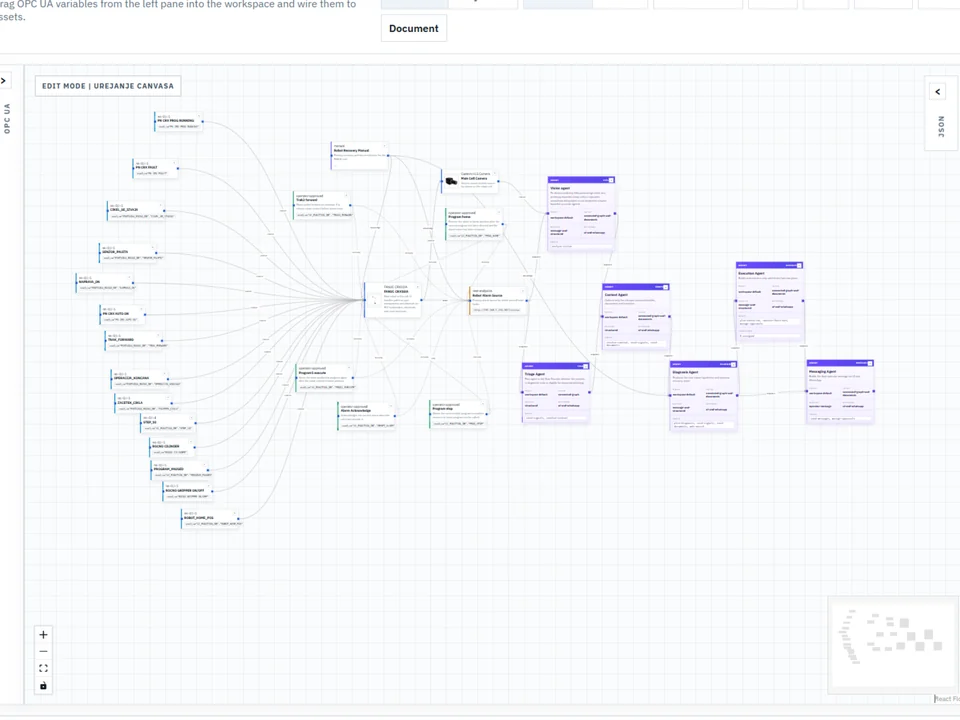Select the Robot Recovery Manual node
960x720 pixels.
click(359, 156)
